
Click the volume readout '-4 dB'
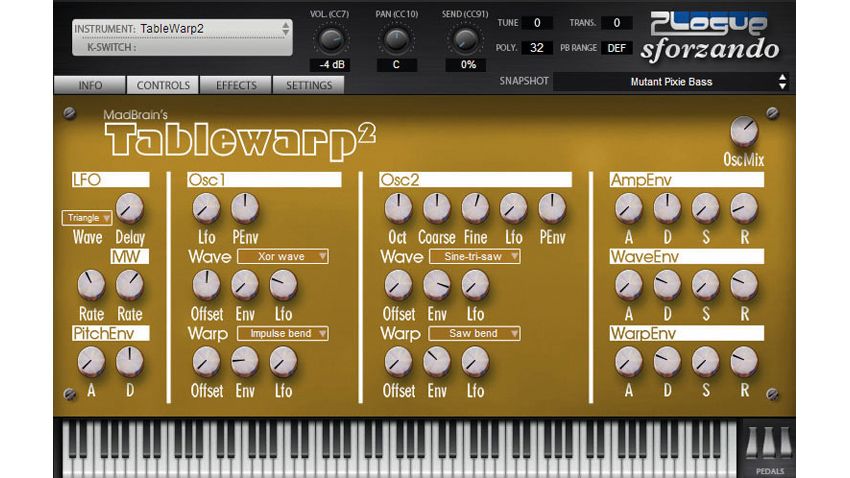[x=331, y=64]
